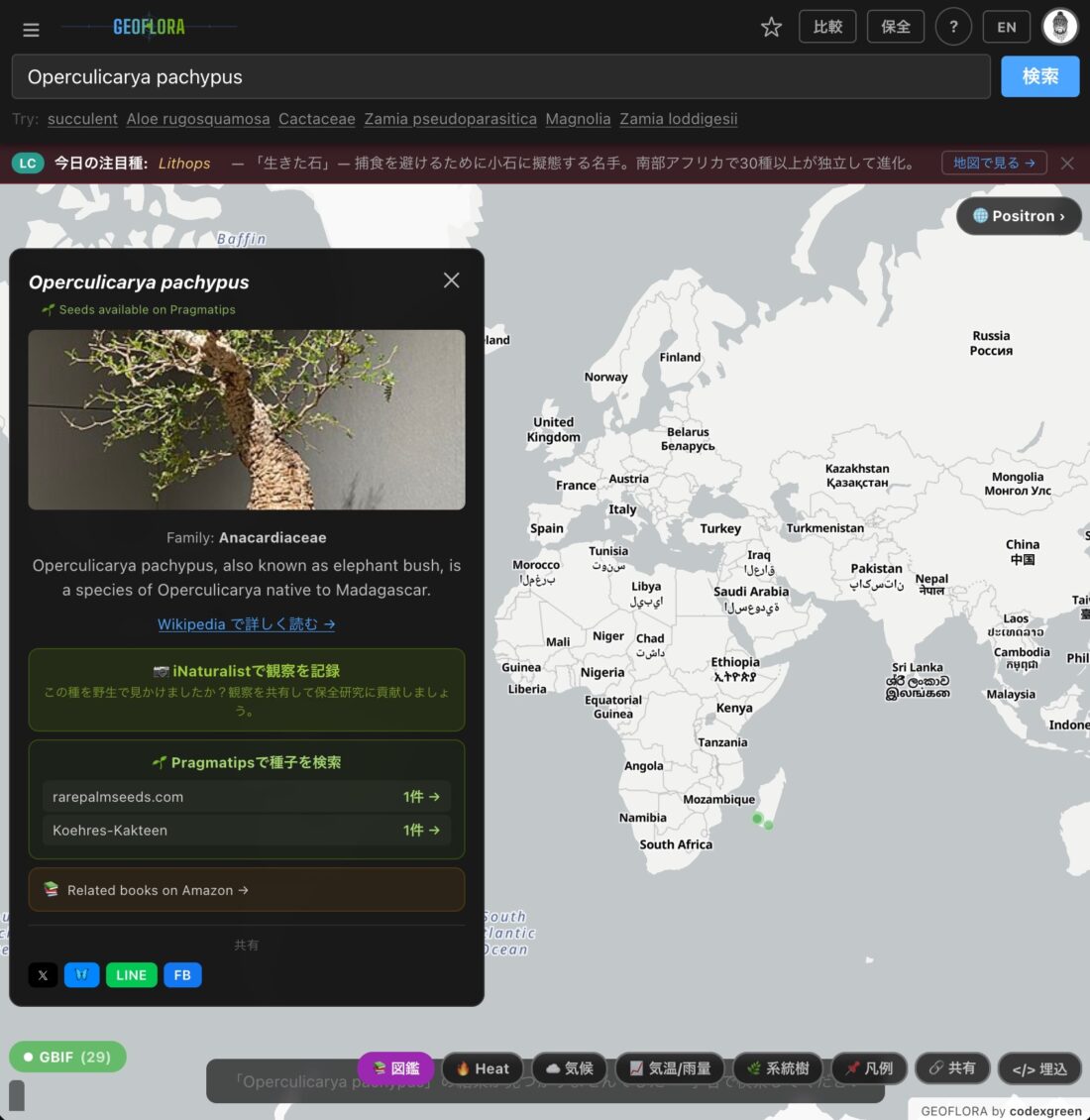This screenshot has height=1120, width=1090.
Task: Toggle the Heat map layer
Action: [x=483, y=1068]
